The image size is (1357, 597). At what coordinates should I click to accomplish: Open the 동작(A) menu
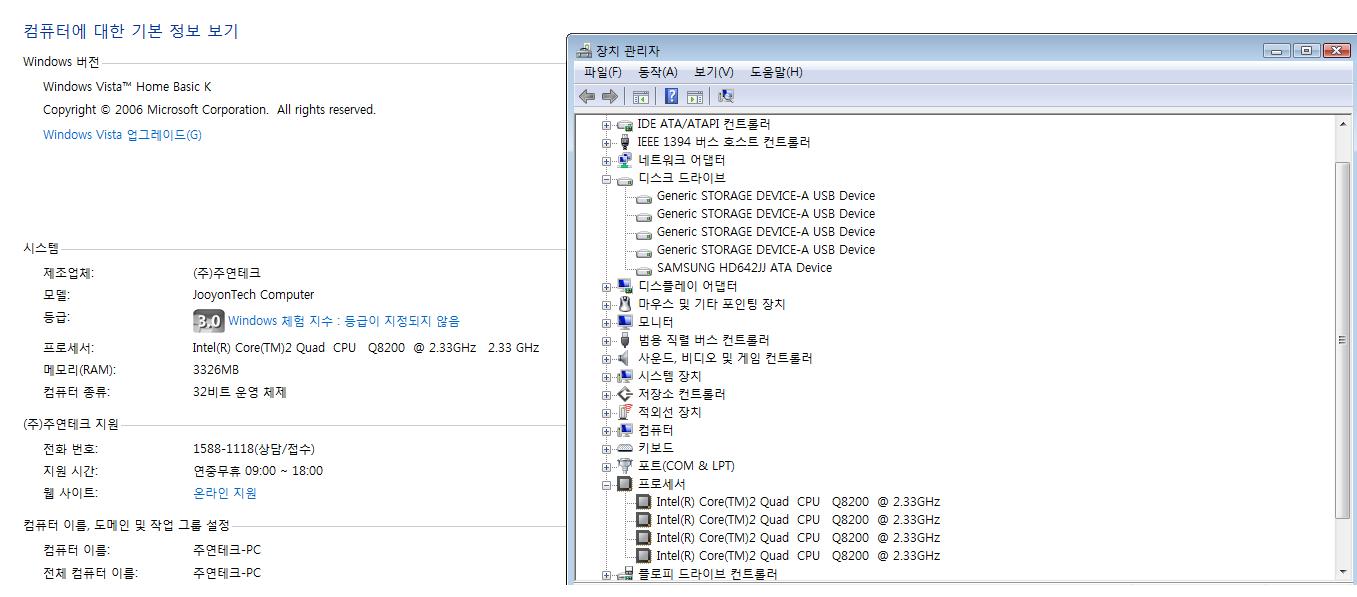click(x=657, y=72)
